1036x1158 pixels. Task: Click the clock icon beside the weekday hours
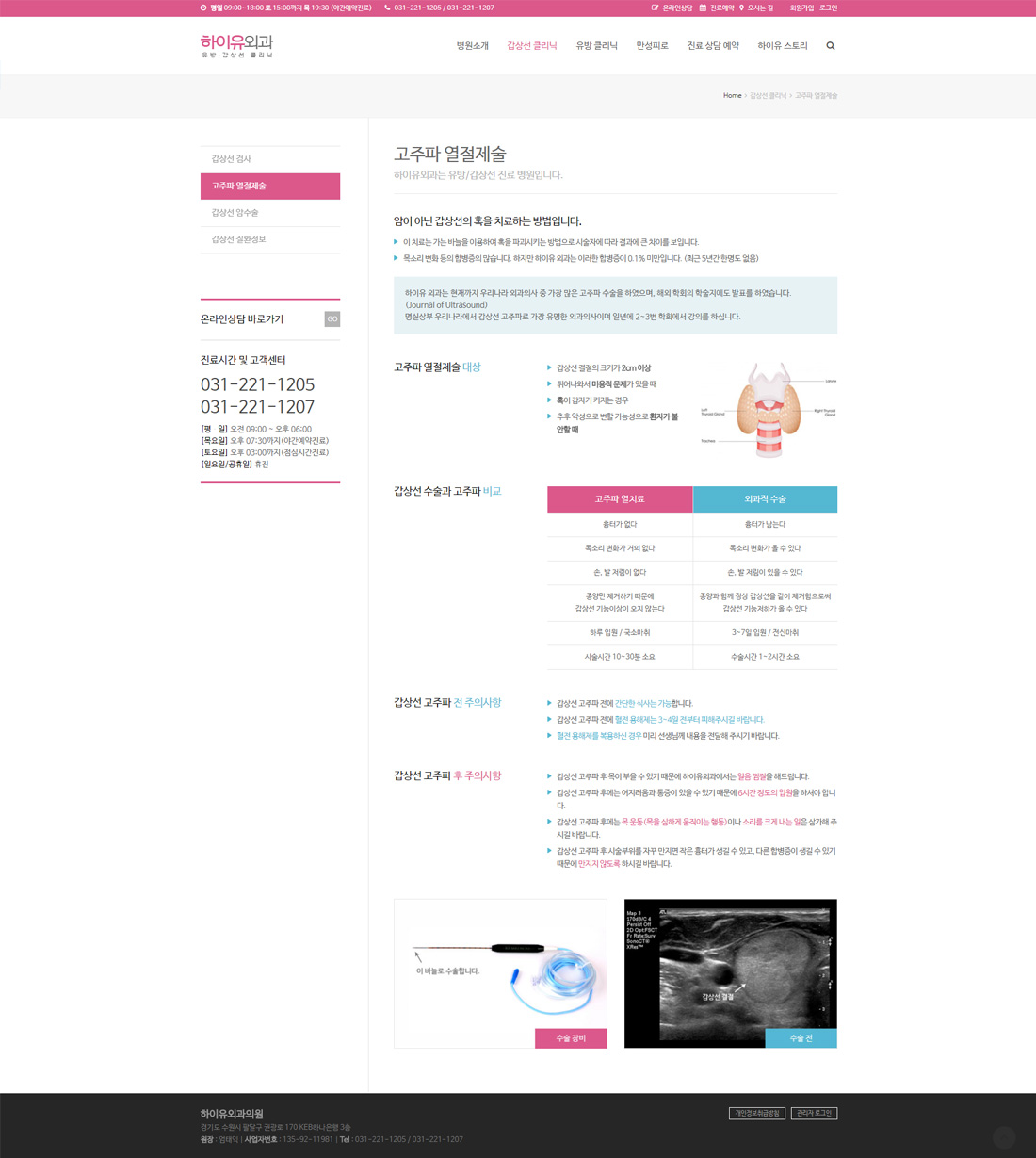[x=203, y=8]
